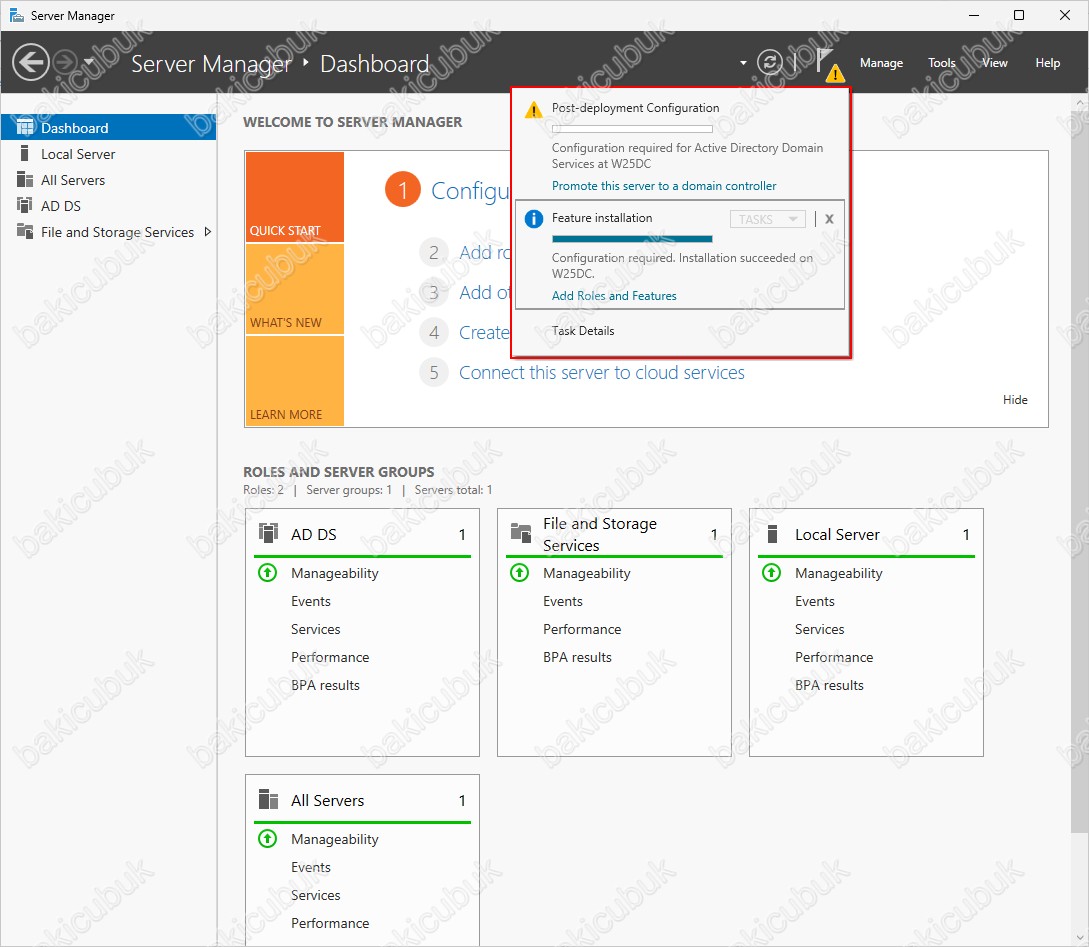Click the back navigation arrow
This screenshot has height=947, width=1089.
[x=31, y=62]
